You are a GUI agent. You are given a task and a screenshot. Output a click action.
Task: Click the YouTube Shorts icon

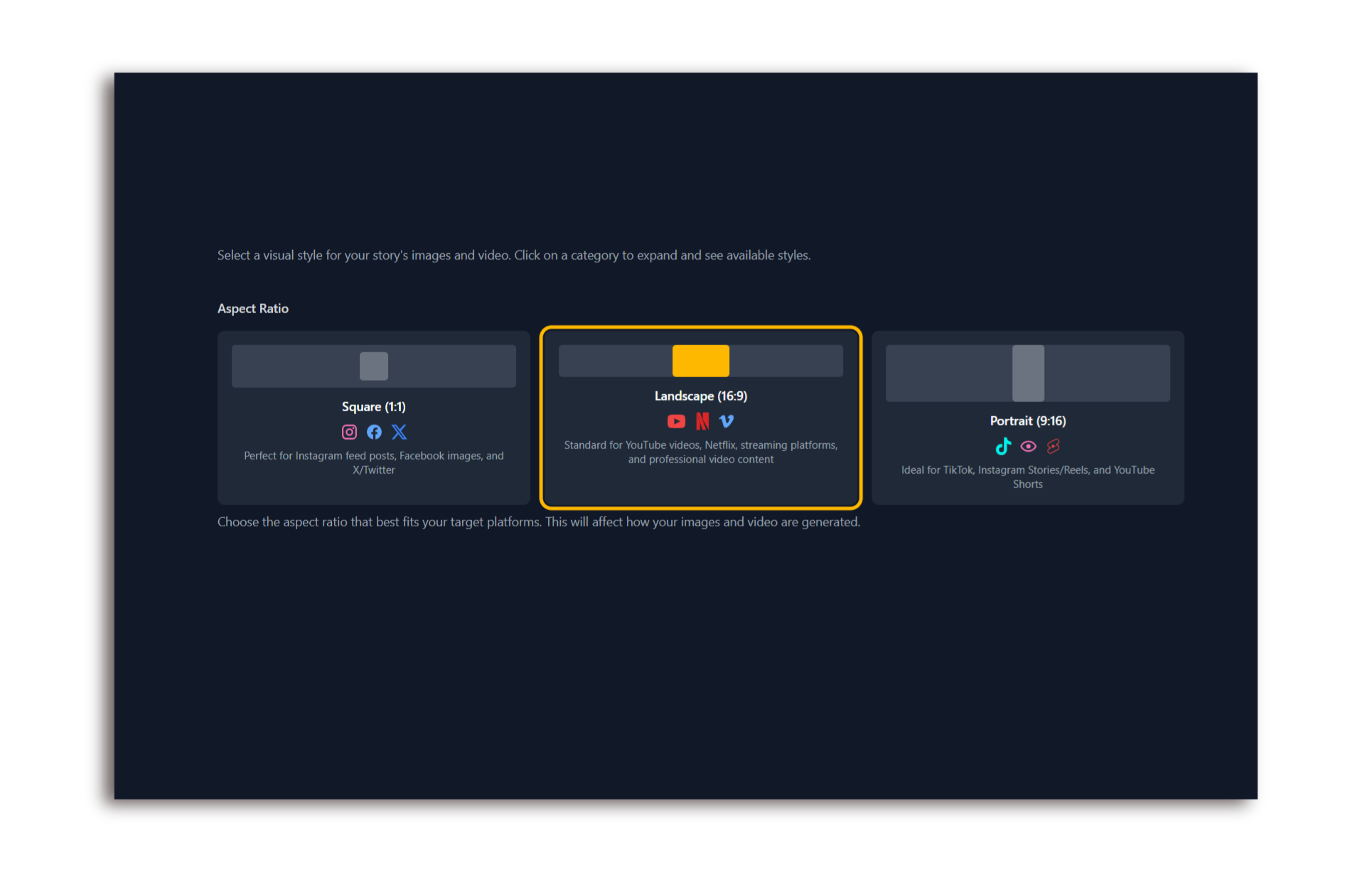click(x=1053, y=446)
